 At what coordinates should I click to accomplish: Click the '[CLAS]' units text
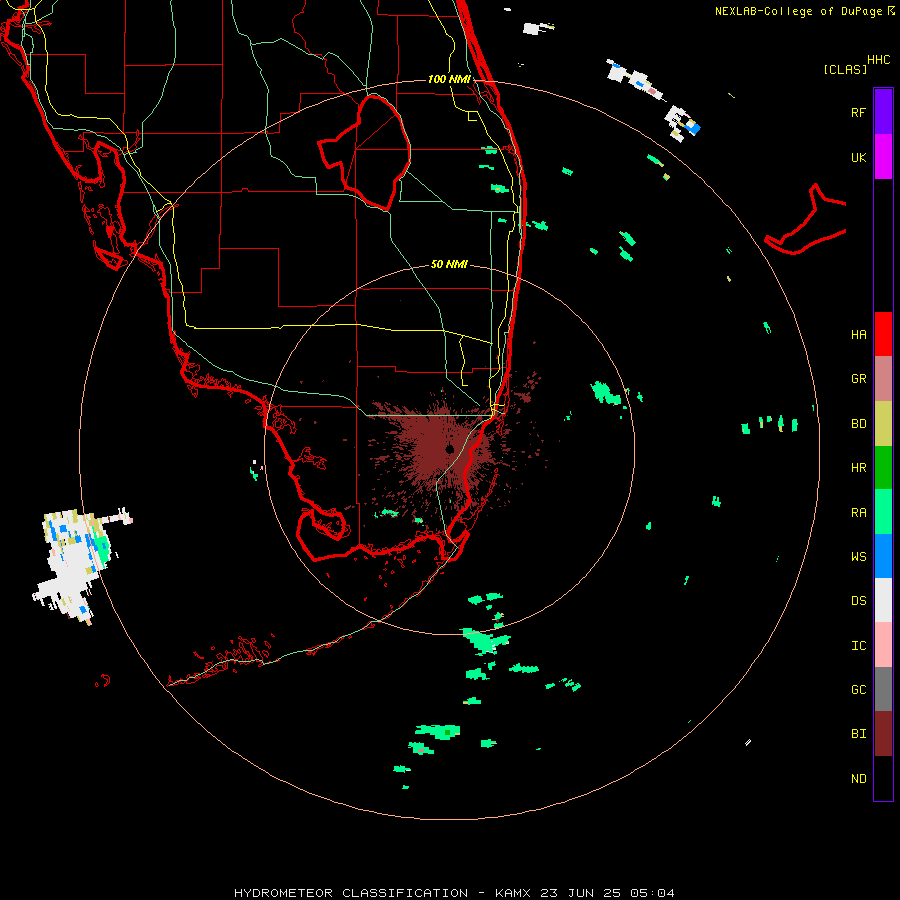(x=845, y=70)
